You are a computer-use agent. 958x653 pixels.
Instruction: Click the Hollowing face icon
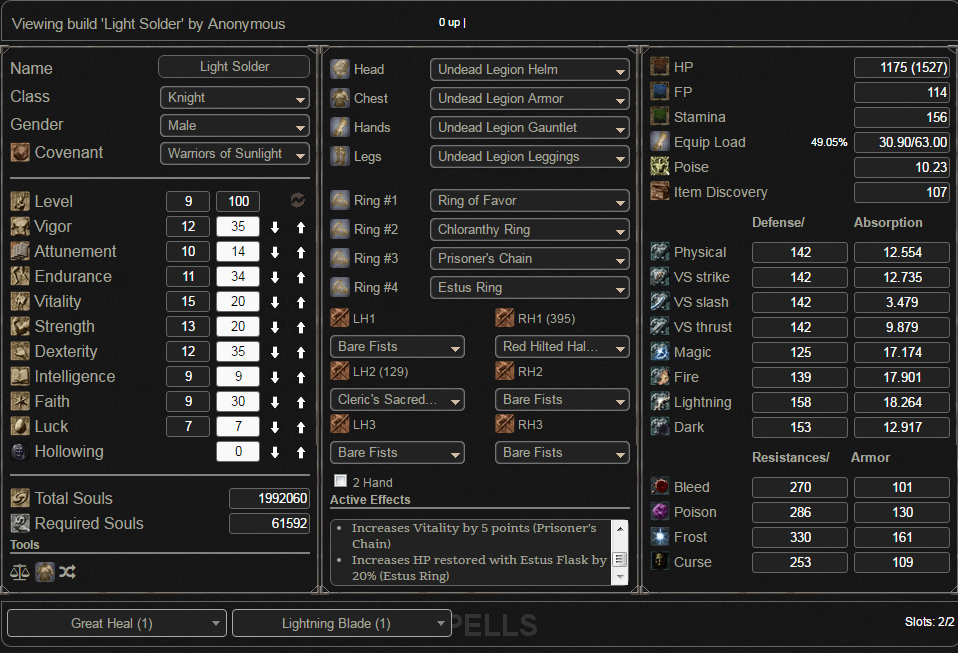click(20, 451)
